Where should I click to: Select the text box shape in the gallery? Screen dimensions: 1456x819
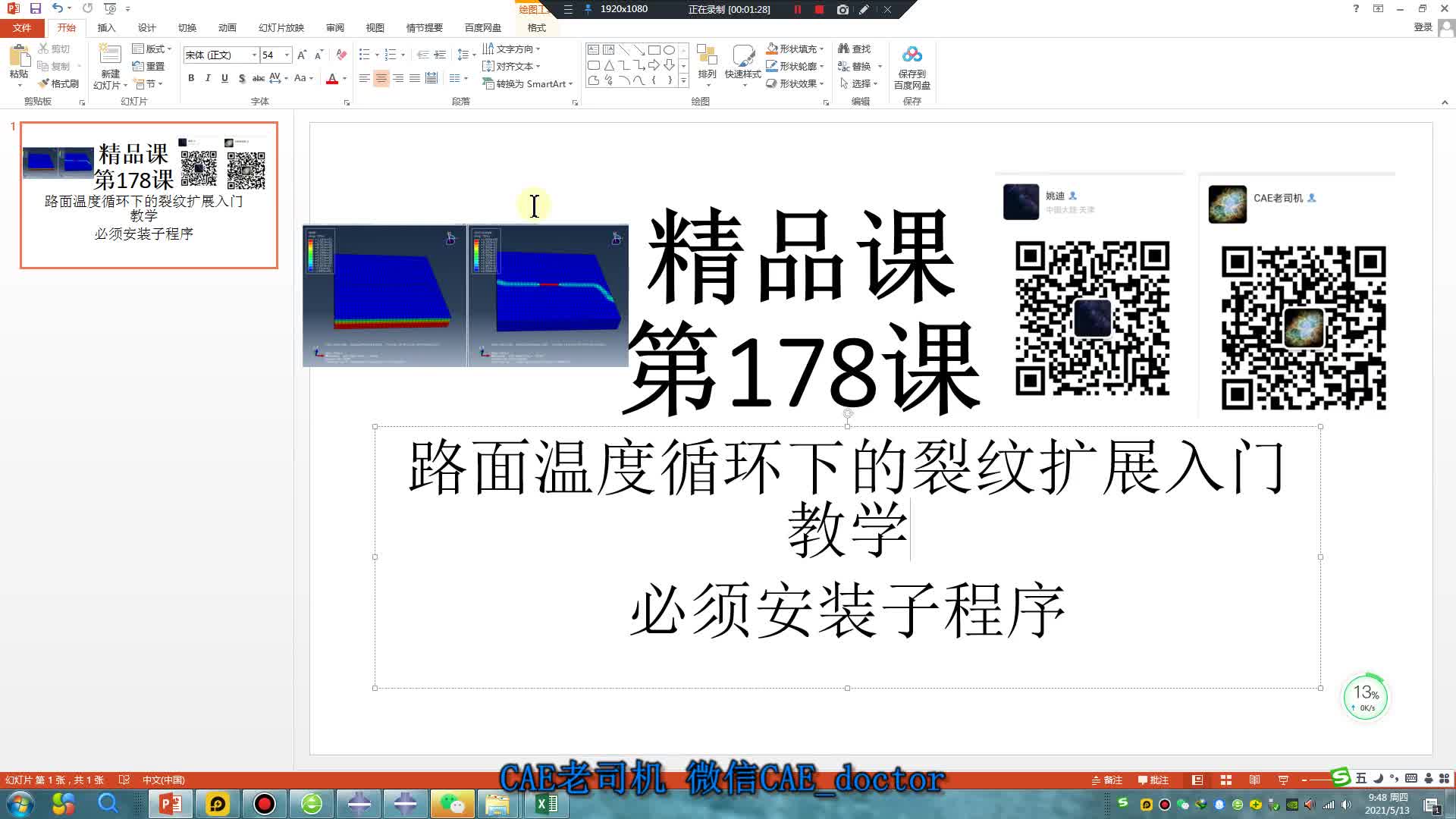594,50
